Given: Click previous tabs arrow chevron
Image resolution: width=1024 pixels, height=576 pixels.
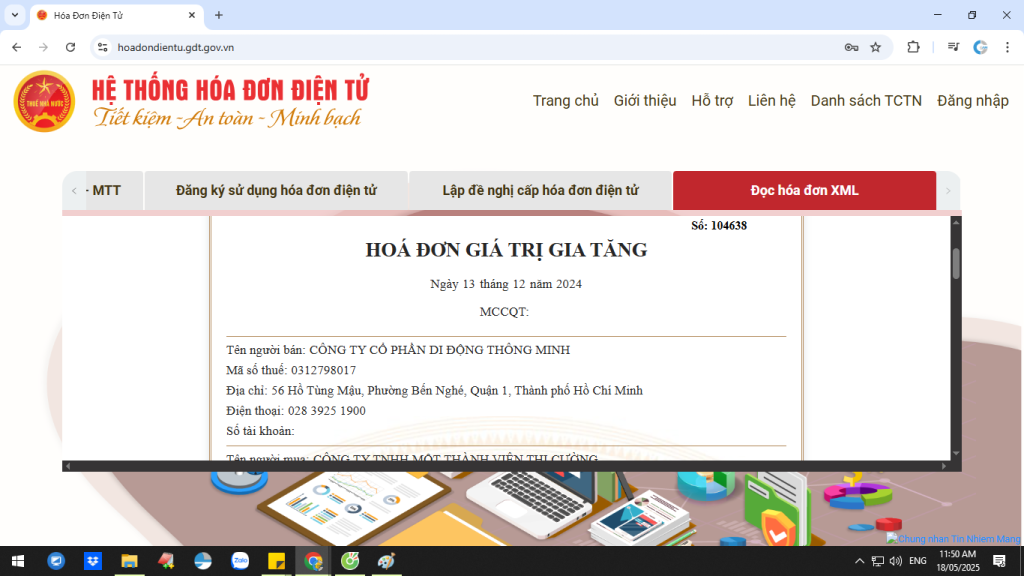Looking at the screenshot, I should [x=74, y=191].
